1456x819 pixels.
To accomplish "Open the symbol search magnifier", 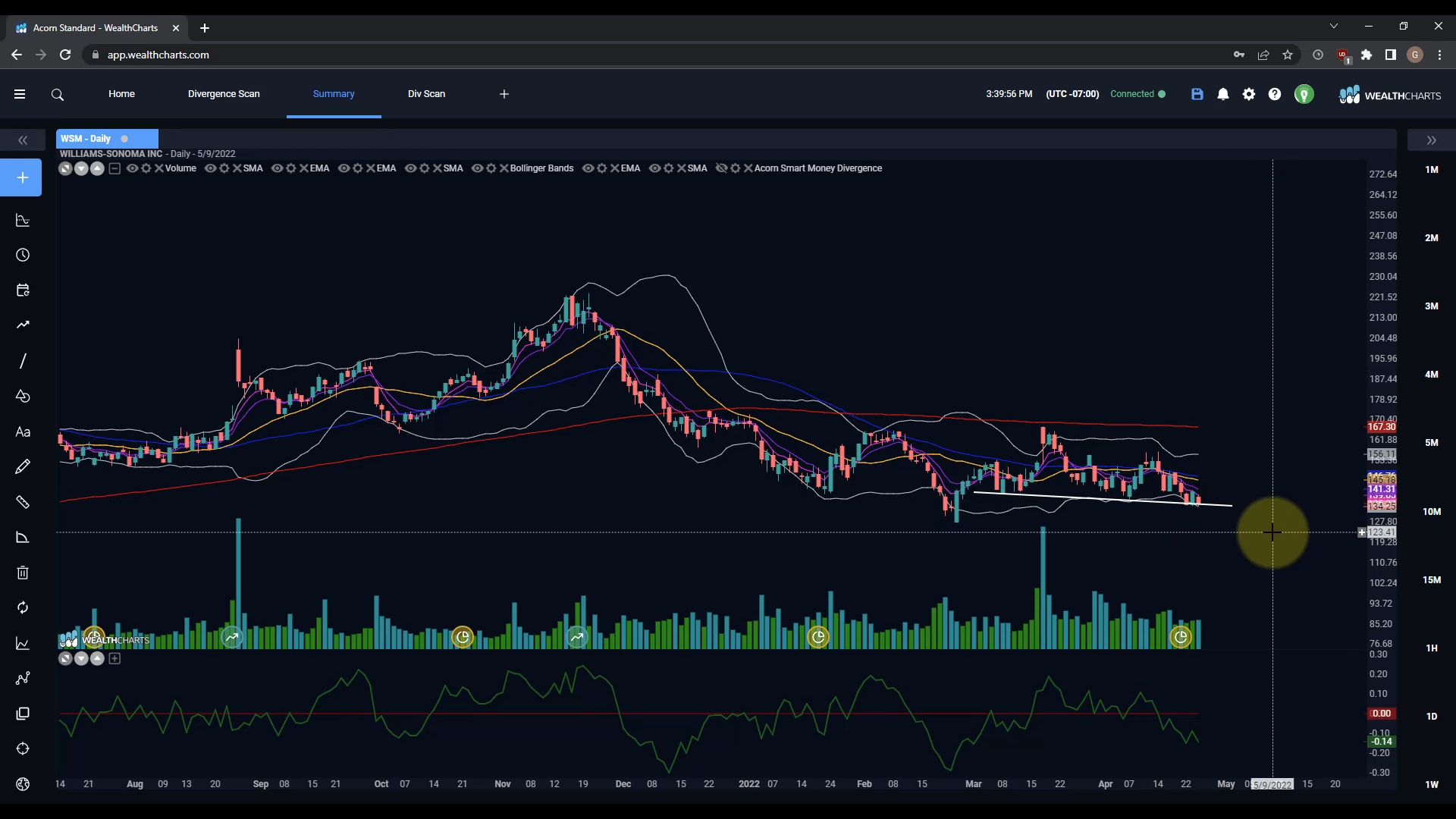I will 58,95.
